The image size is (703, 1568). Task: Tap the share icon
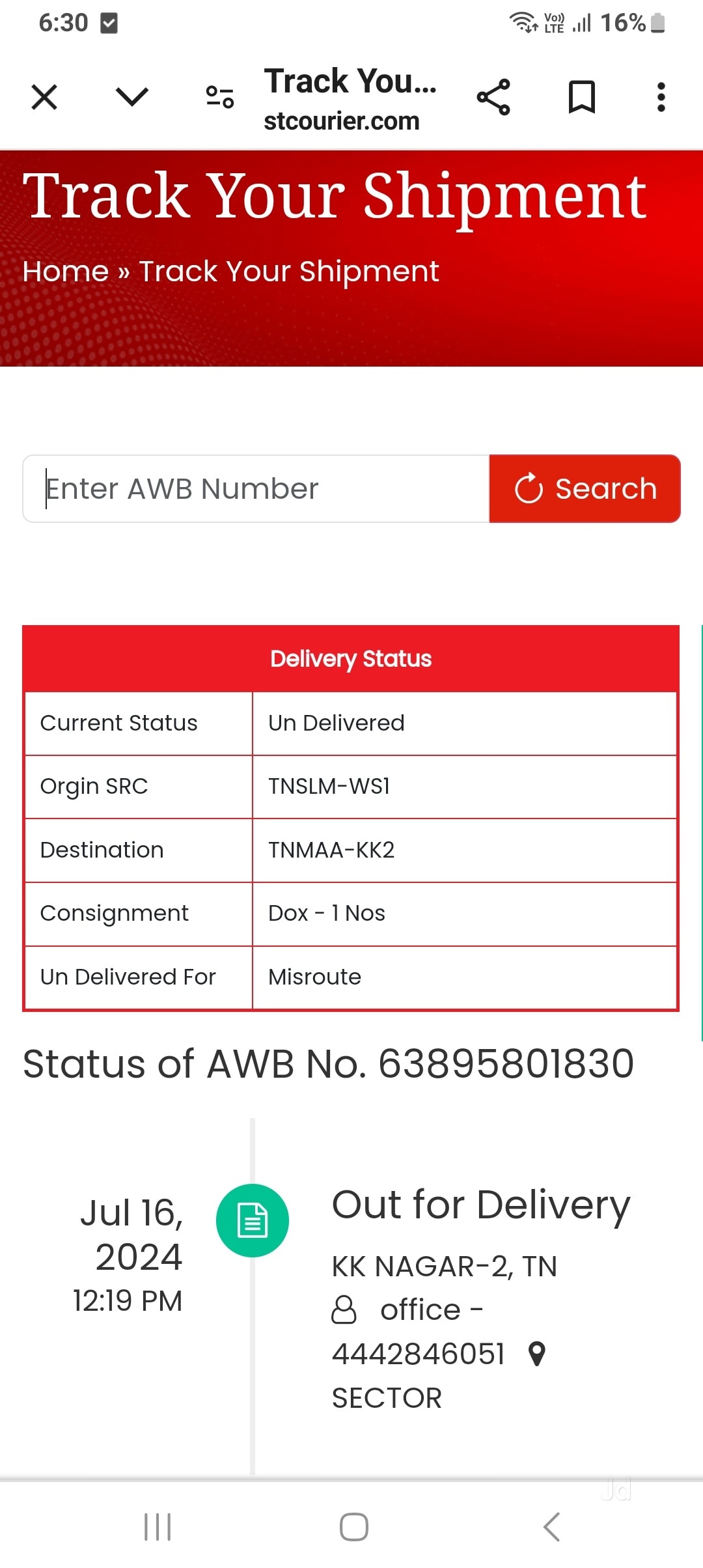tap(493, 98)
